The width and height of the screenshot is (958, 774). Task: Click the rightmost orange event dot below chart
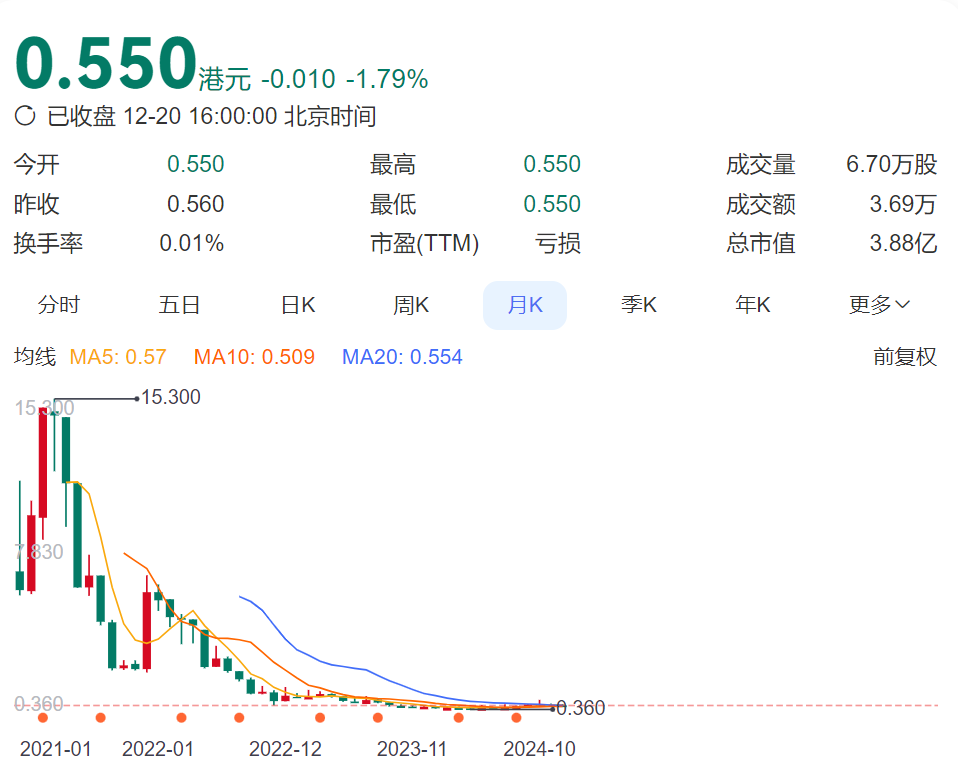click(516, 717)
